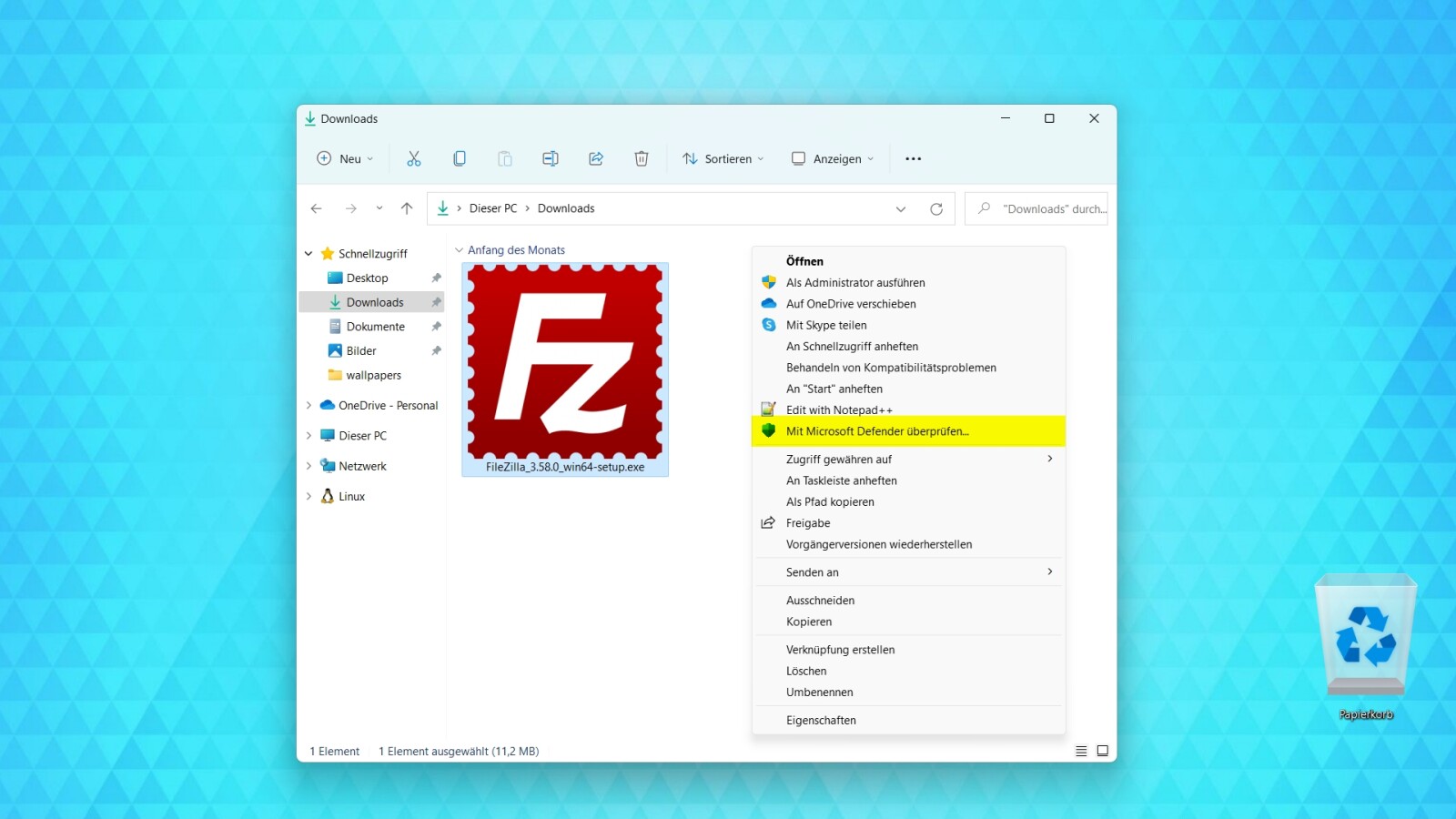
Task: Expand the OneDrive - Personal node
Action: pos(308,406)
